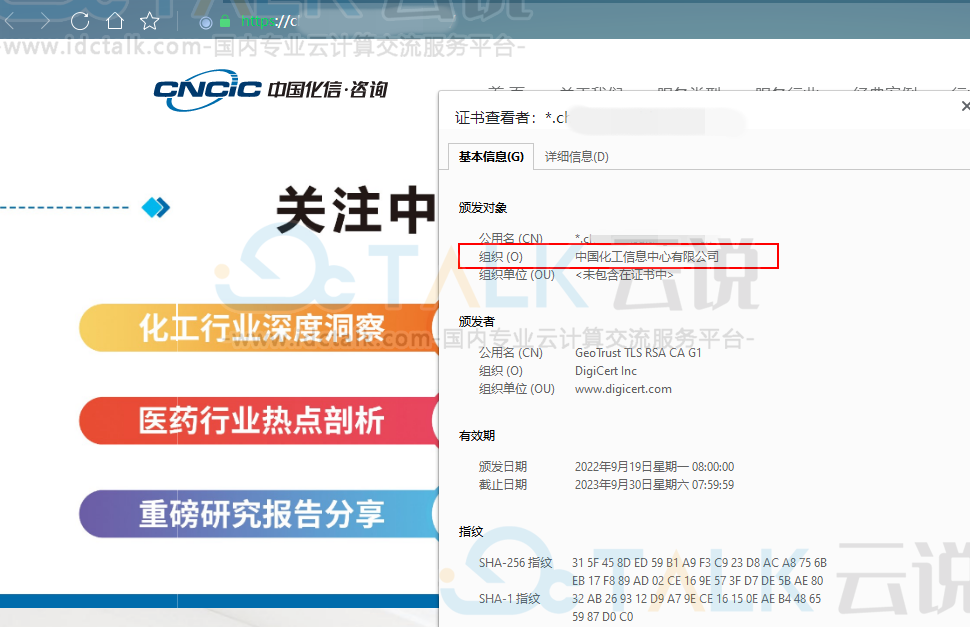
Task: Go forward with the browser forward arrow
Action: point(43,22)
